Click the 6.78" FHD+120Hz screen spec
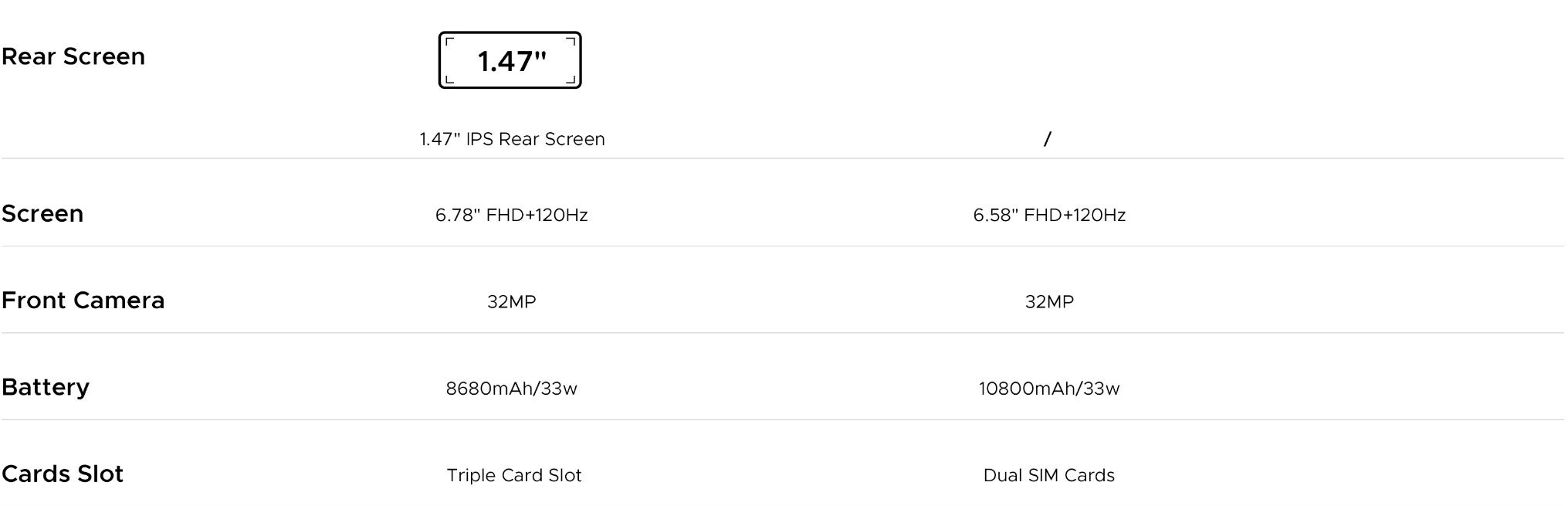This screenshot has width=1568, height=506. pos(511,215)
